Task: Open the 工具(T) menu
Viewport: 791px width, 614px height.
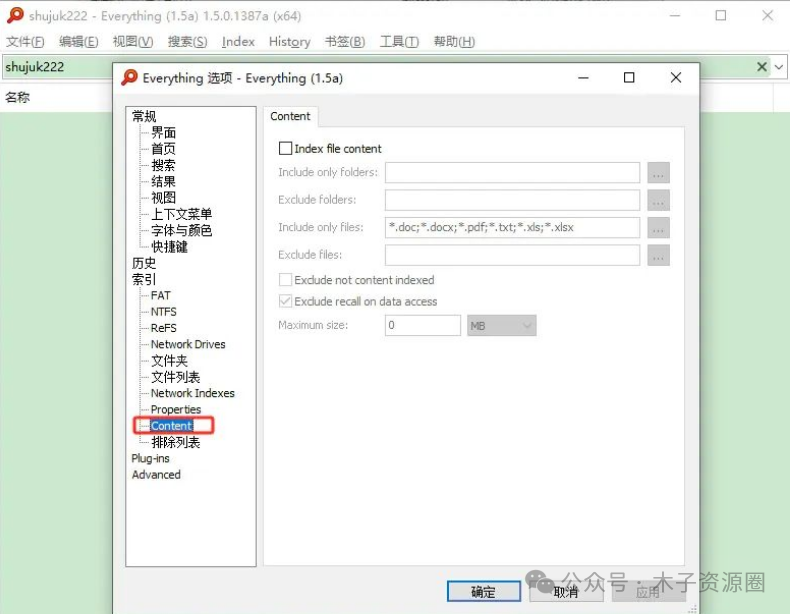Action: (399, 41)
